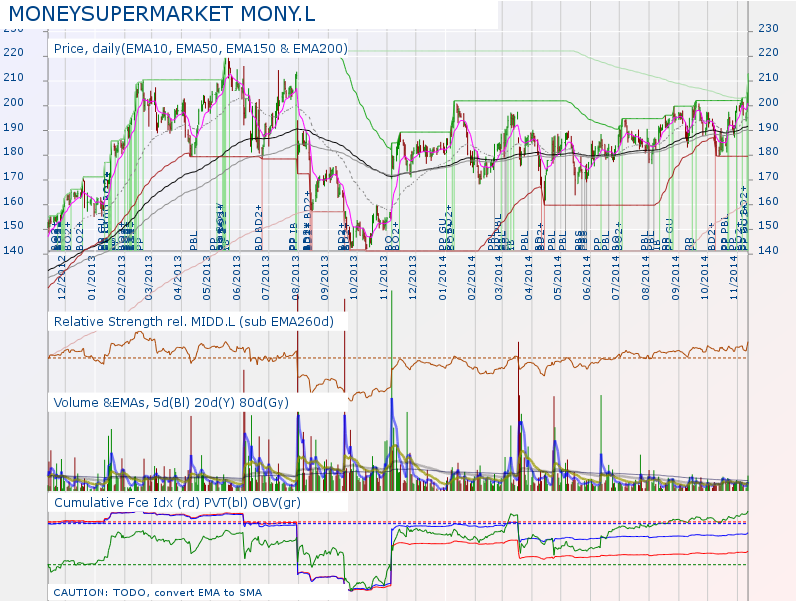Viewport: 796px width, 602px height.
Task: Click the 07/2013 date axis label
Action: click(x=266, y=278)
